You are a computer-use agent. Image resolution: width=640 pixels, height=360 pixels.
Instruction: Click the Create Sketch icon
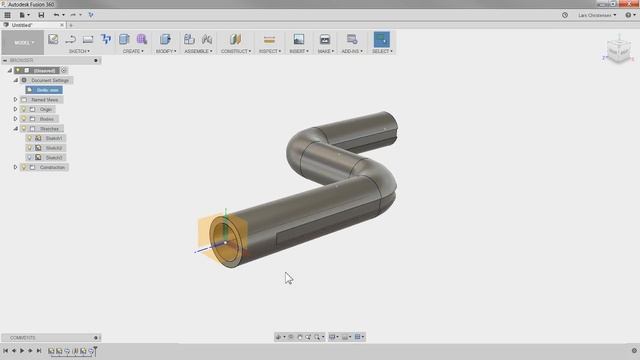tap(53, 39)
